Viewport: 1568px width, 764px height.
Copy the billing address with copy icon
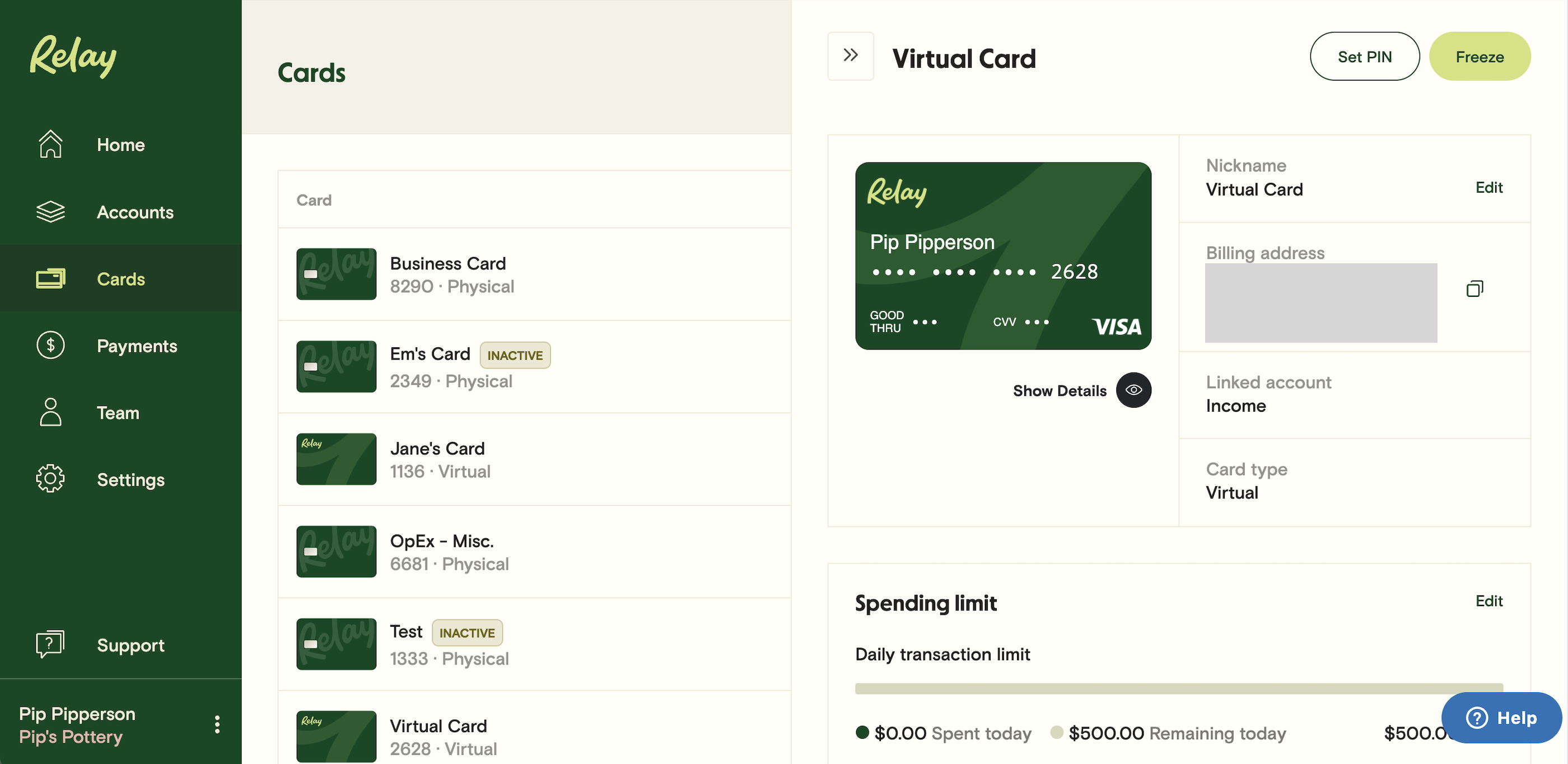(x=1474, y=288)
